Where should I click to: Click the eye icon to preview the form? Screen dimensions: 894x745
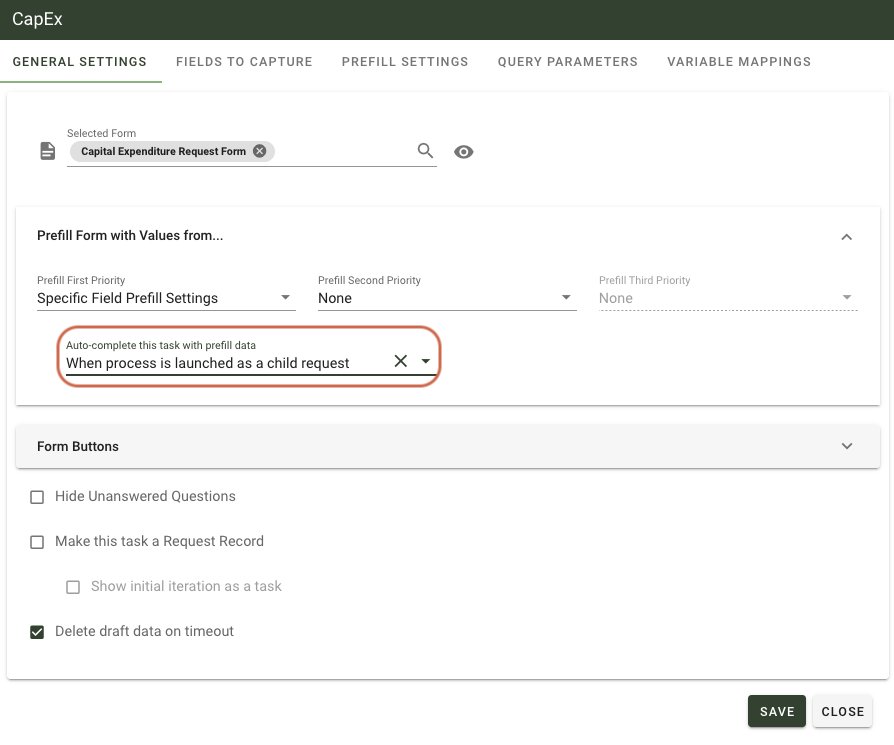coord(463,151)
